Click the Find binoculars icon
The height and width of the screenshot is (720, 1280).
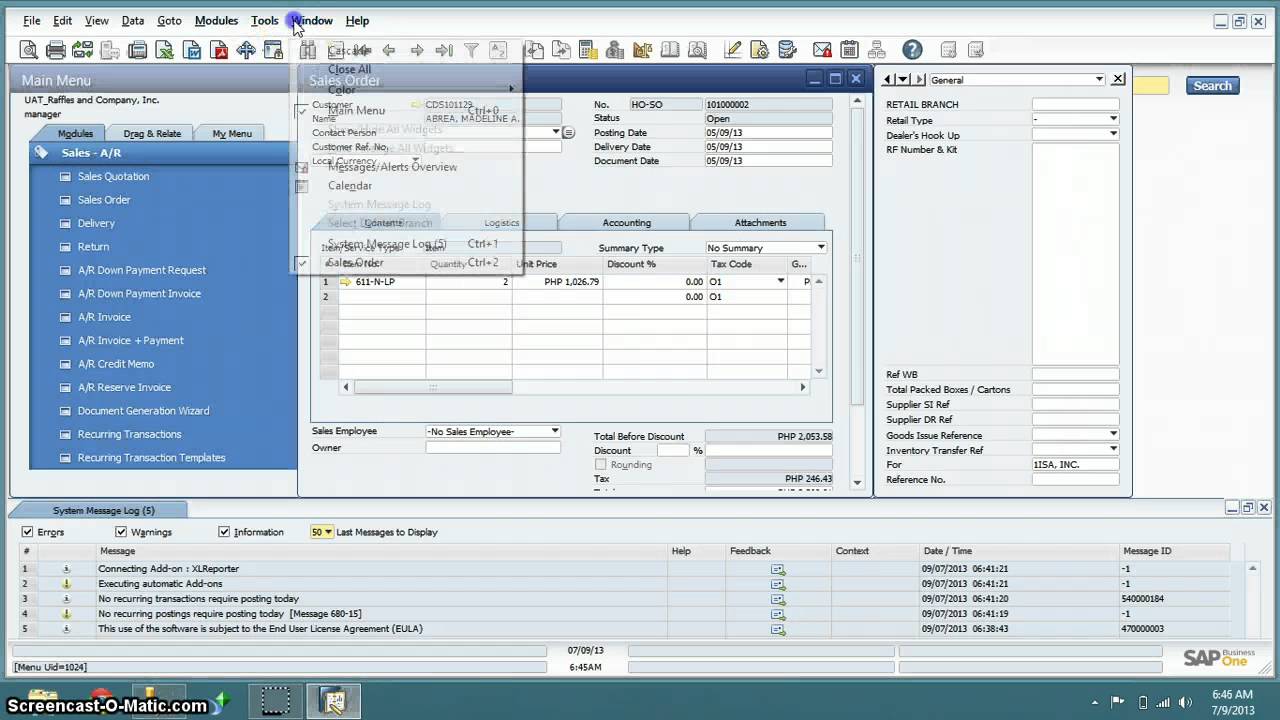point(308,50)
